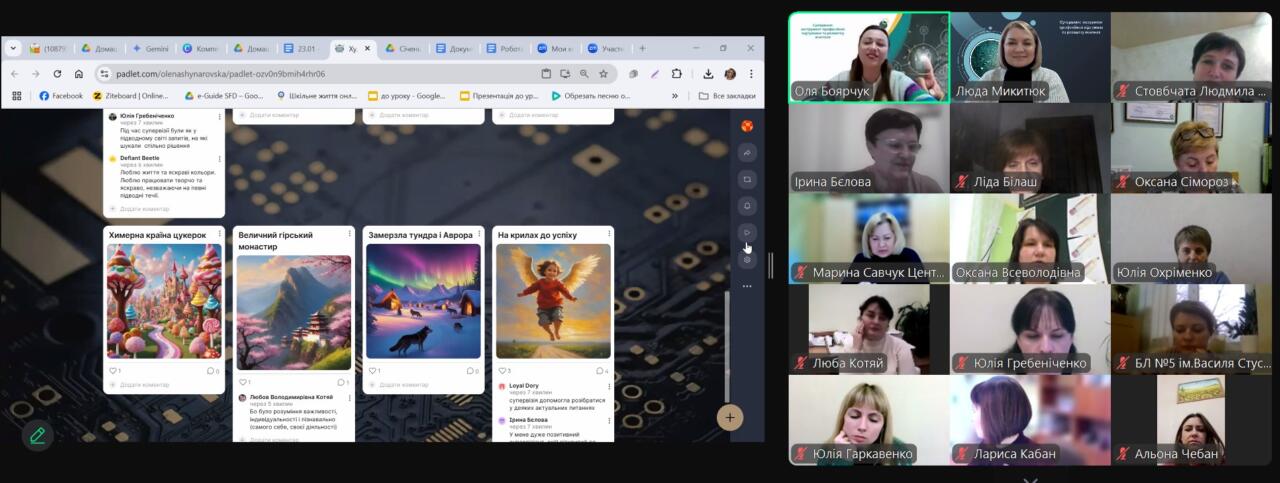Screen dimensions: 1280x483
Task: Open comments on 'На крилах до успіху' post
Action: [602, 371]
